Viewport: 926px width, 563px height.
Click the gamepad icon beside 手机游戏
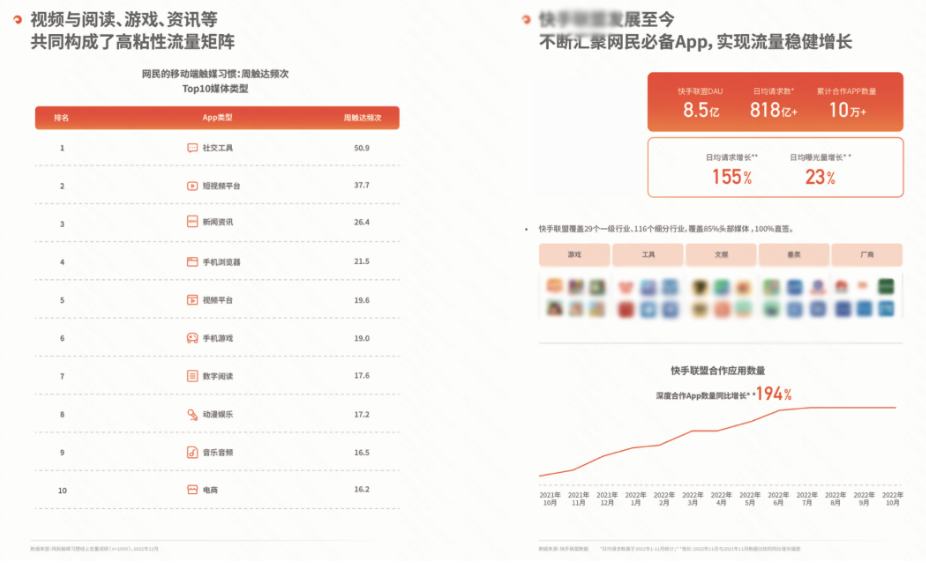pyautogui.click(x=193, y=338)
